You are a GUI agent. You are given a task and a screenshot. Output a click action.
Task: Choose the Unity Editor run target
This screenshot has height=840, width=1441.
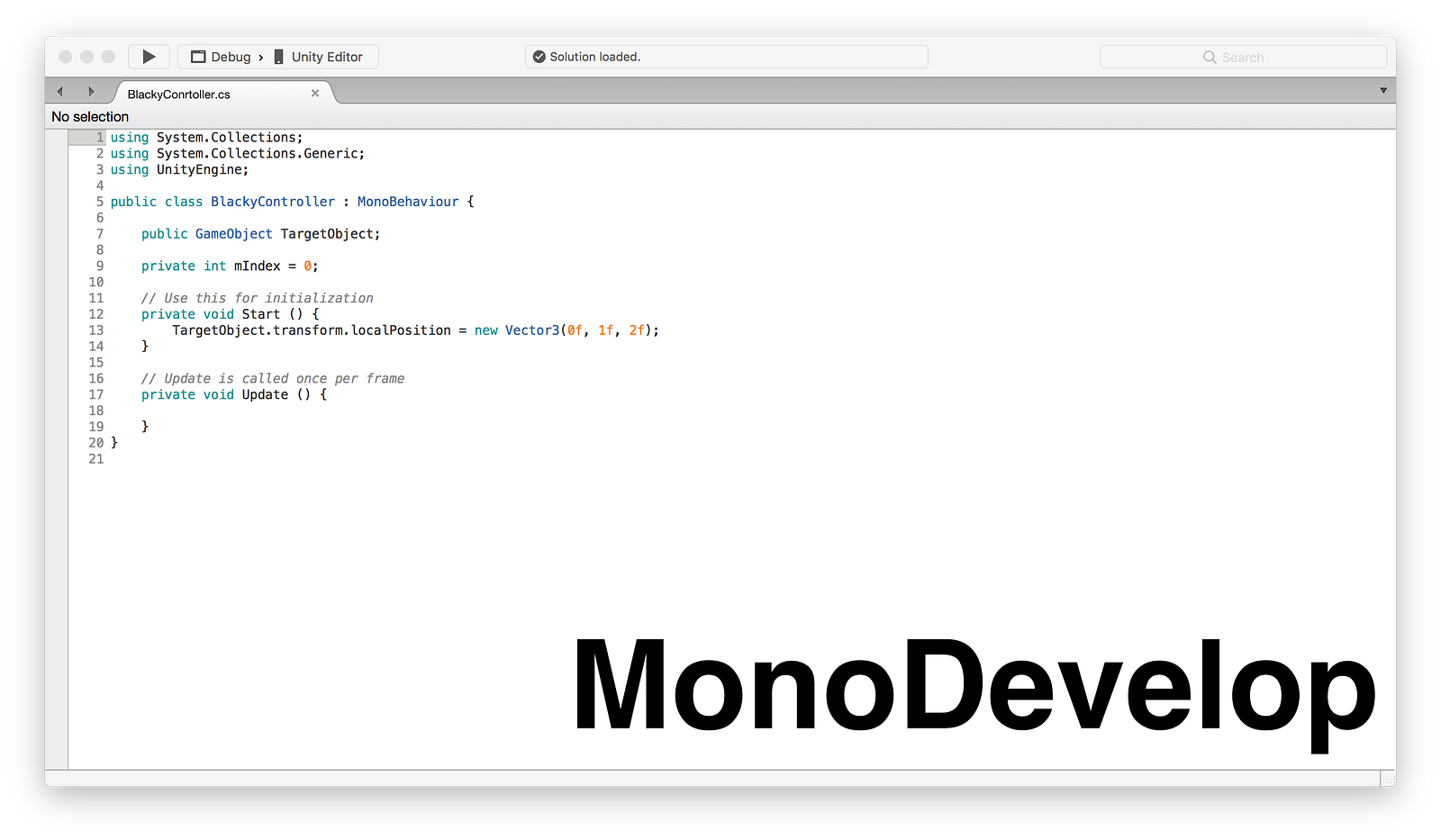click(327, 57)
